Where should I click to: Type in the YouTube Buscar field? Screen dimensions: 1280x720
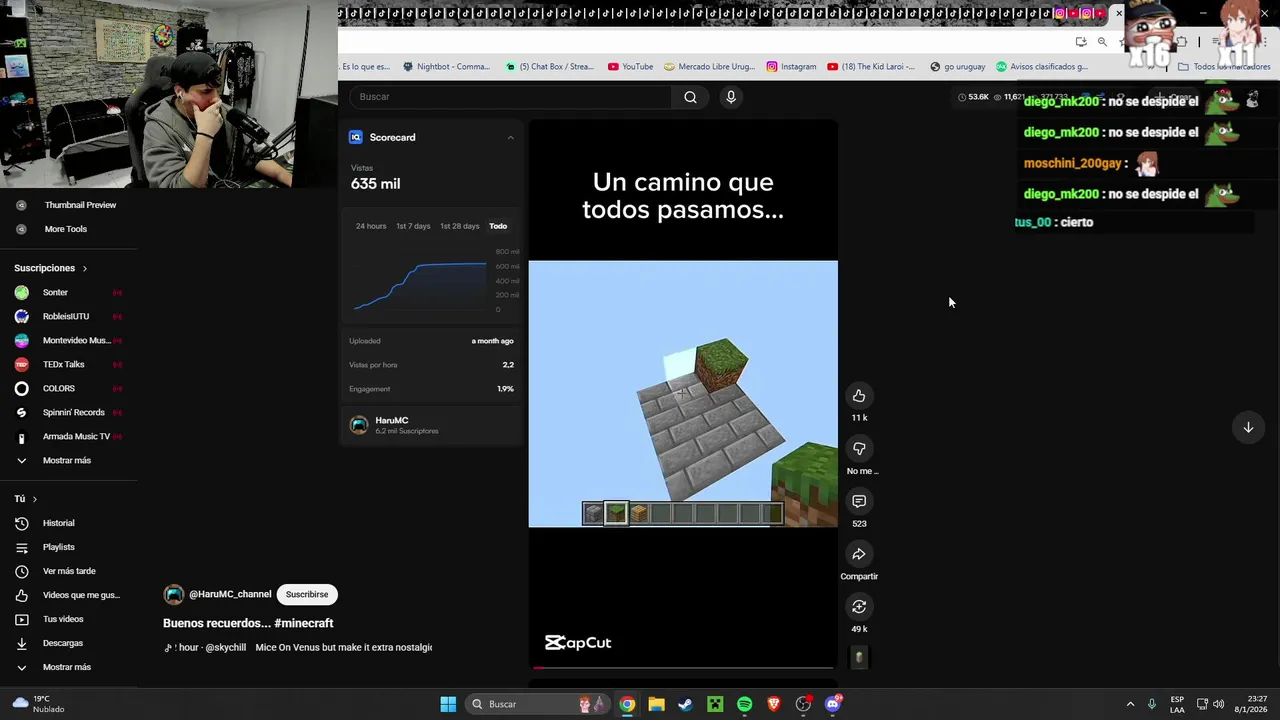(510, 97)
